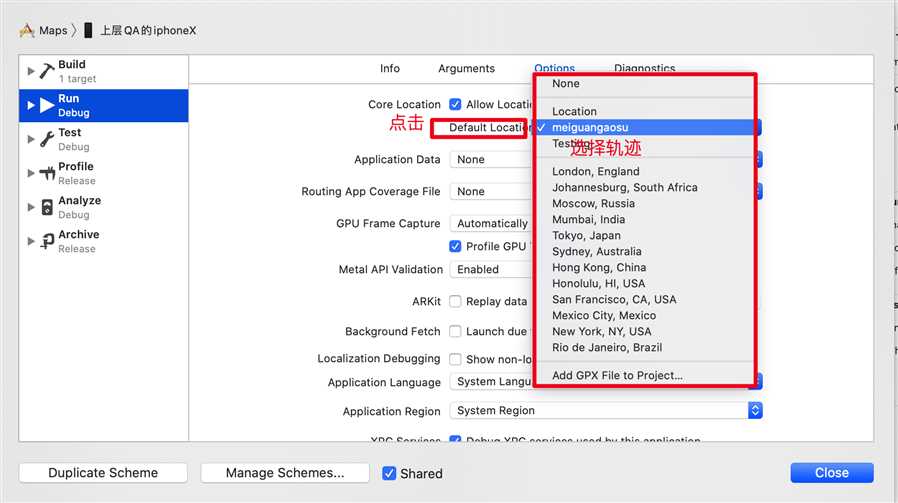Select meiguangaosu in location menu
Image resolution: width=898 pixels, height=503 pixels.
pyautogui.click(x=645, y=127)
